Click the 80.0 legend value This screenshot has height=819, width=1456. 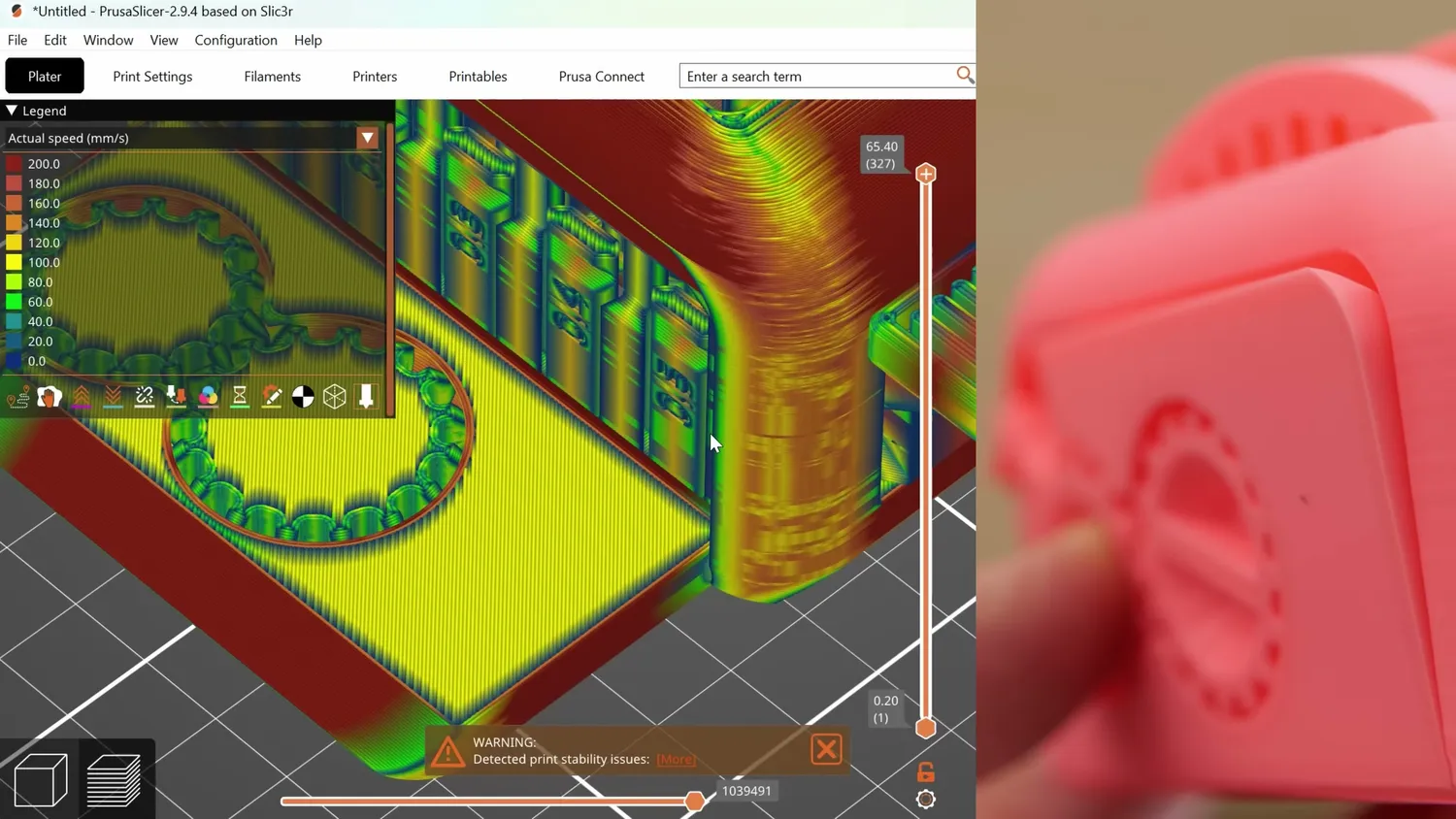[40, 282]
